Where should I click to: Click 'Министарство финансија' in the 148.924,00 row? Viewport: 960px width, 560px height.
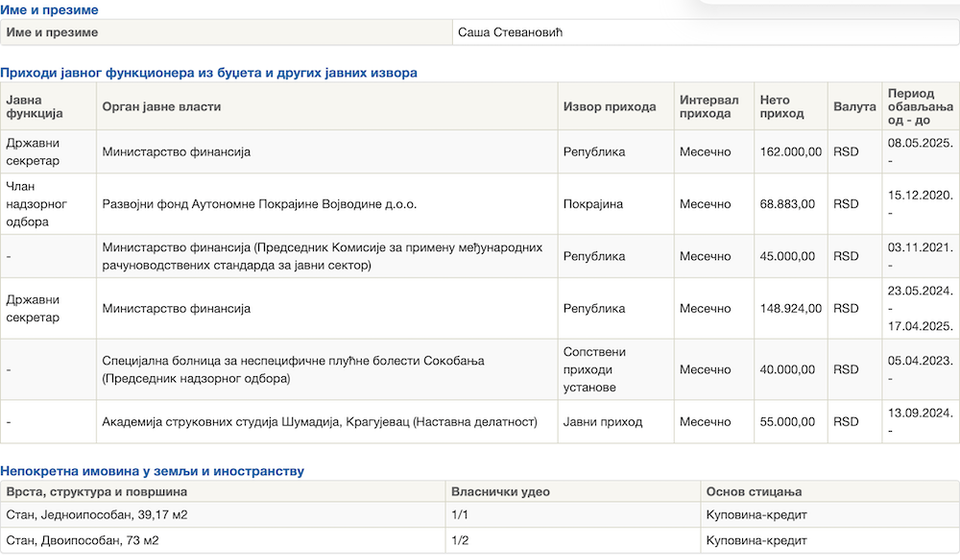click(176, 308)
